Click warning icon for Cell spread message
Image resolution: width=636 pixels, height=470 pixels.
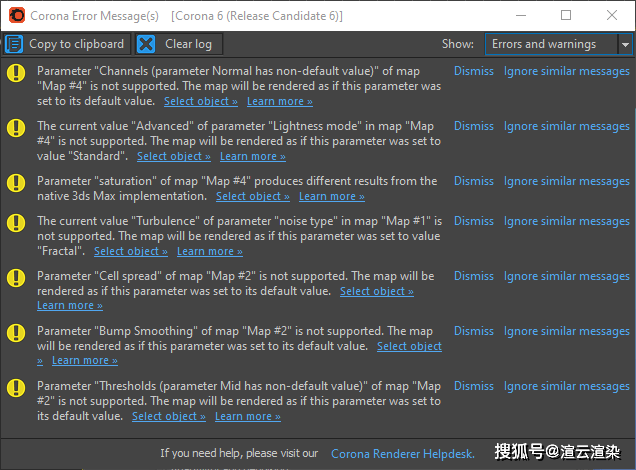(x=16, y=278)
